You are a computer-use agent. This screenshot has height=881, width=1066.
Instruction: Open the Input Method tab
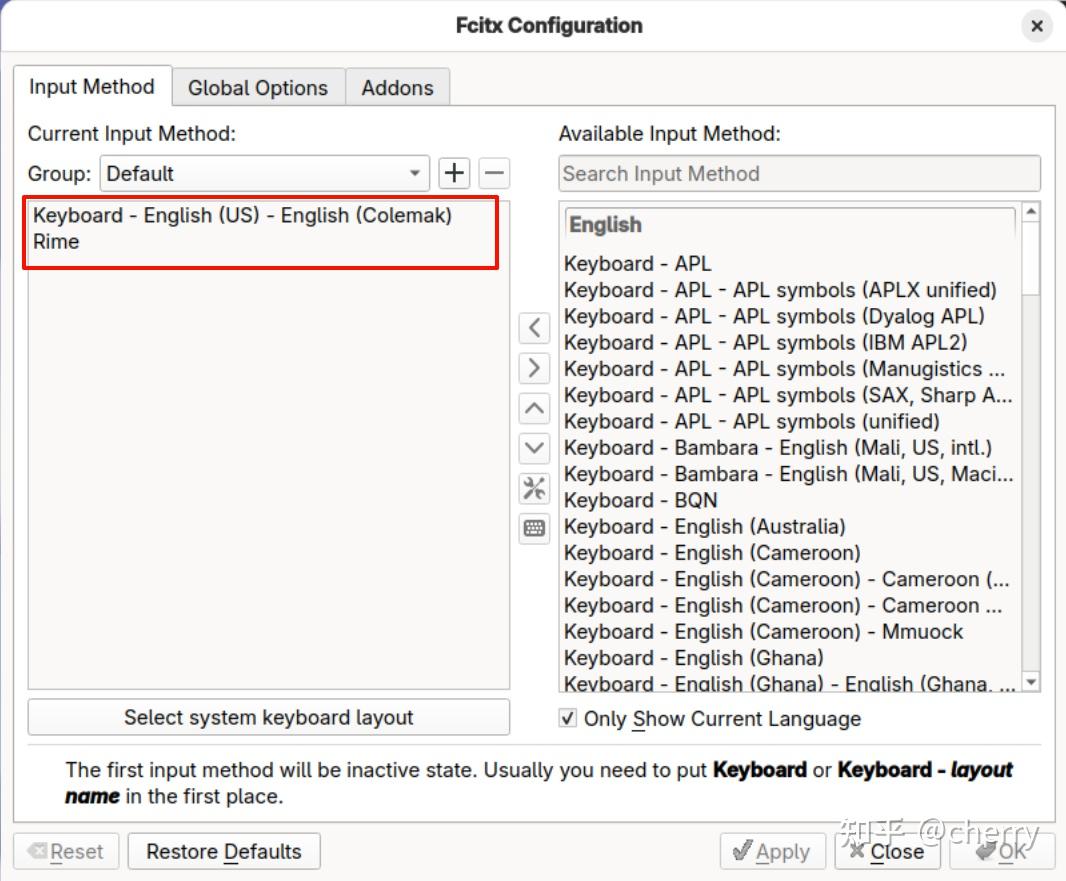click(x=91, y=87)
